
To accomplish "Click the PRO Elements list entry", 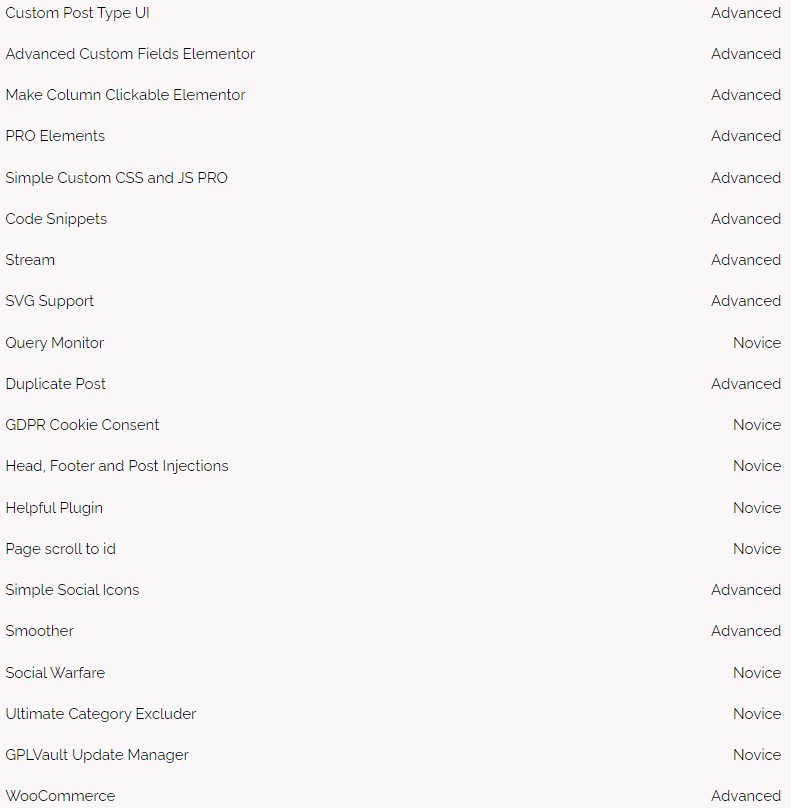I will [55, 136].
